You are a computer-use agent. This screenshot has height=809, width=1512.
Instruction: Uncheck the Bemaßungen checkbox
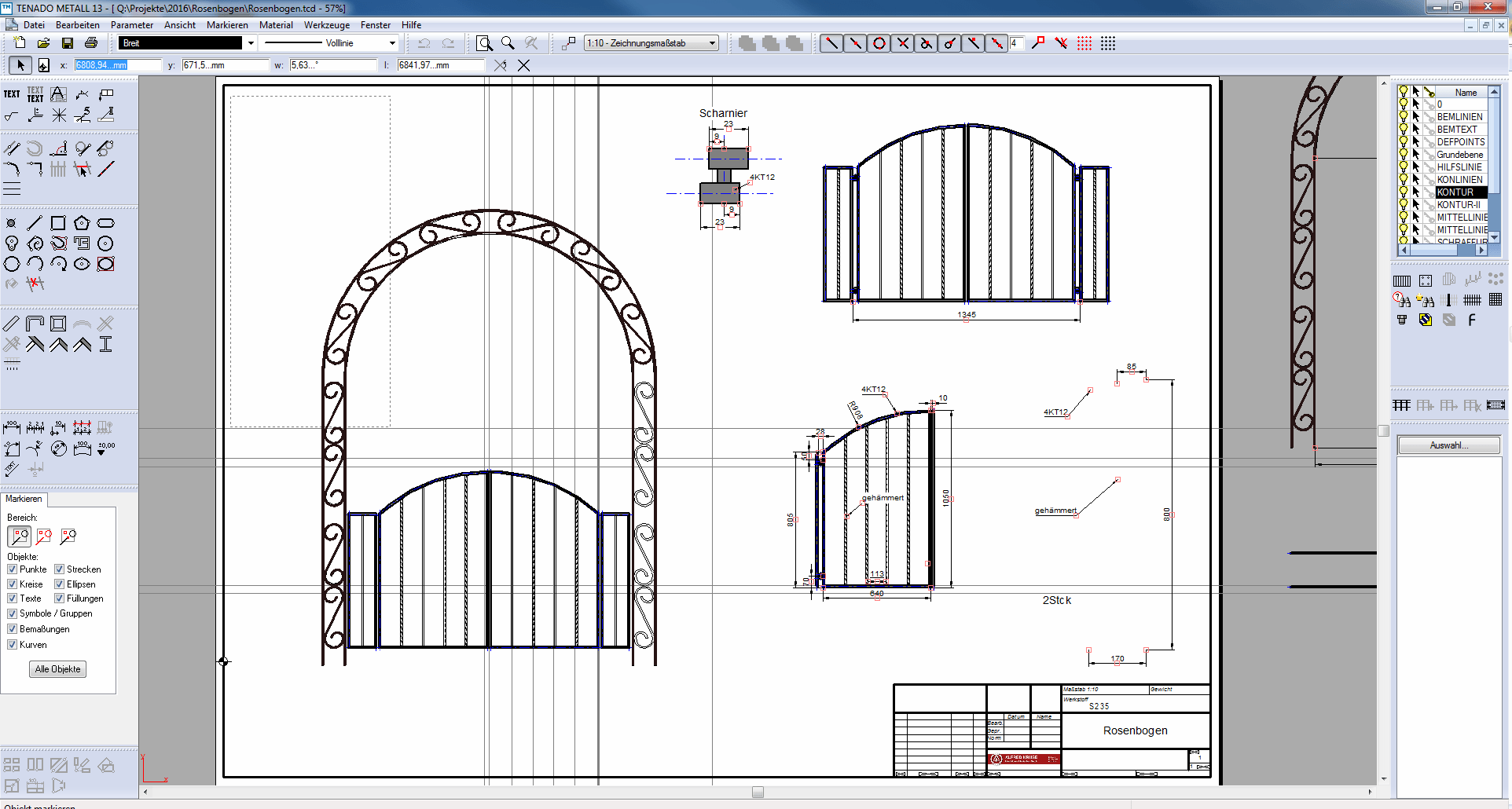pos(13,629)
